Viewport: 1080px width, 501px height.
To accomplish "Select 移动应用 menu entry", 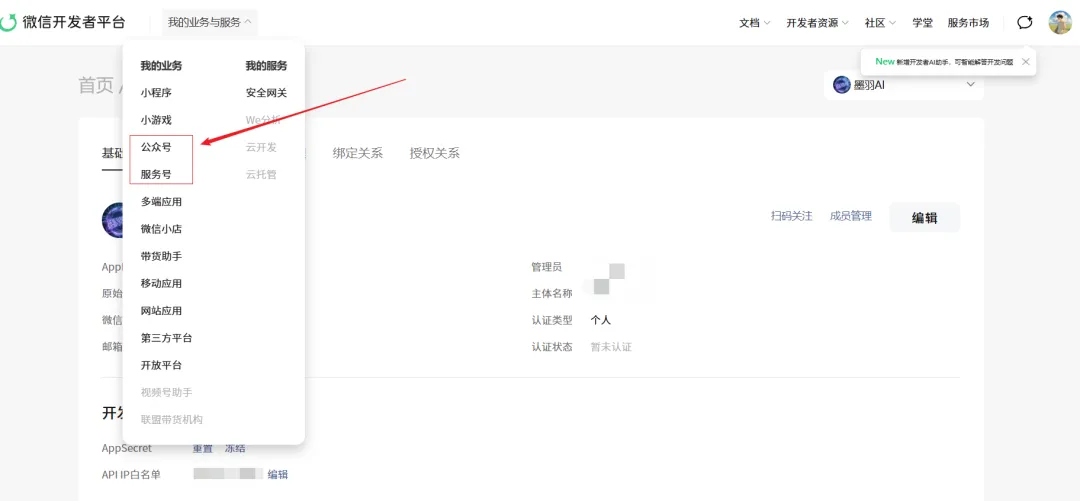I will point(161,284).
